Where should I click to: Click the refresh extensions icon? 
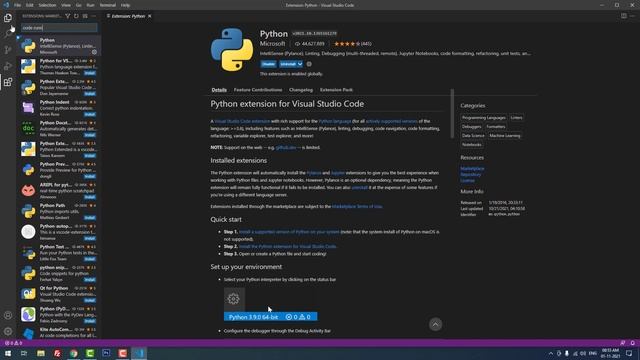pos(76,16)
